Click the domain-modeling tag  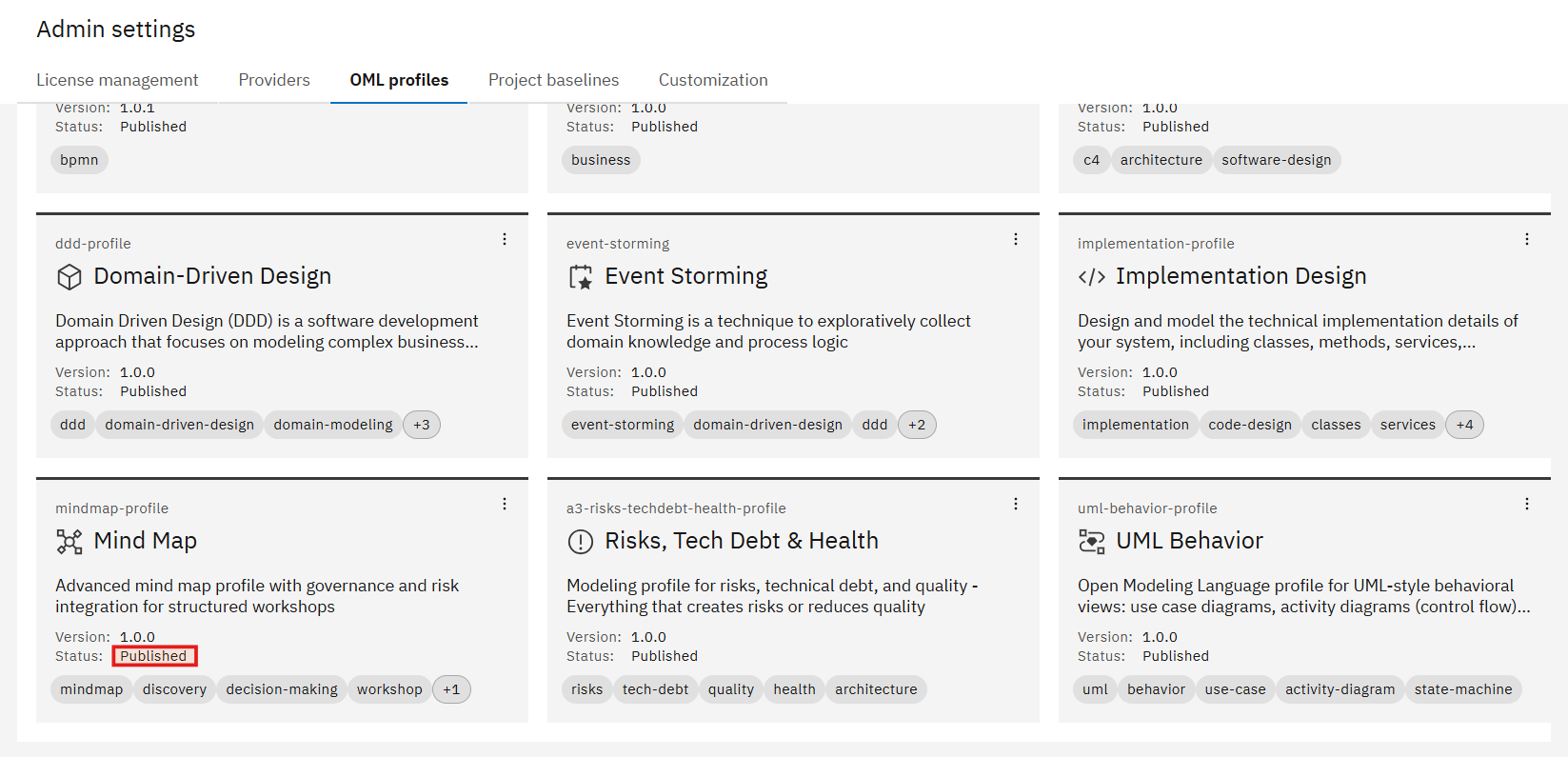pos(333,425)
